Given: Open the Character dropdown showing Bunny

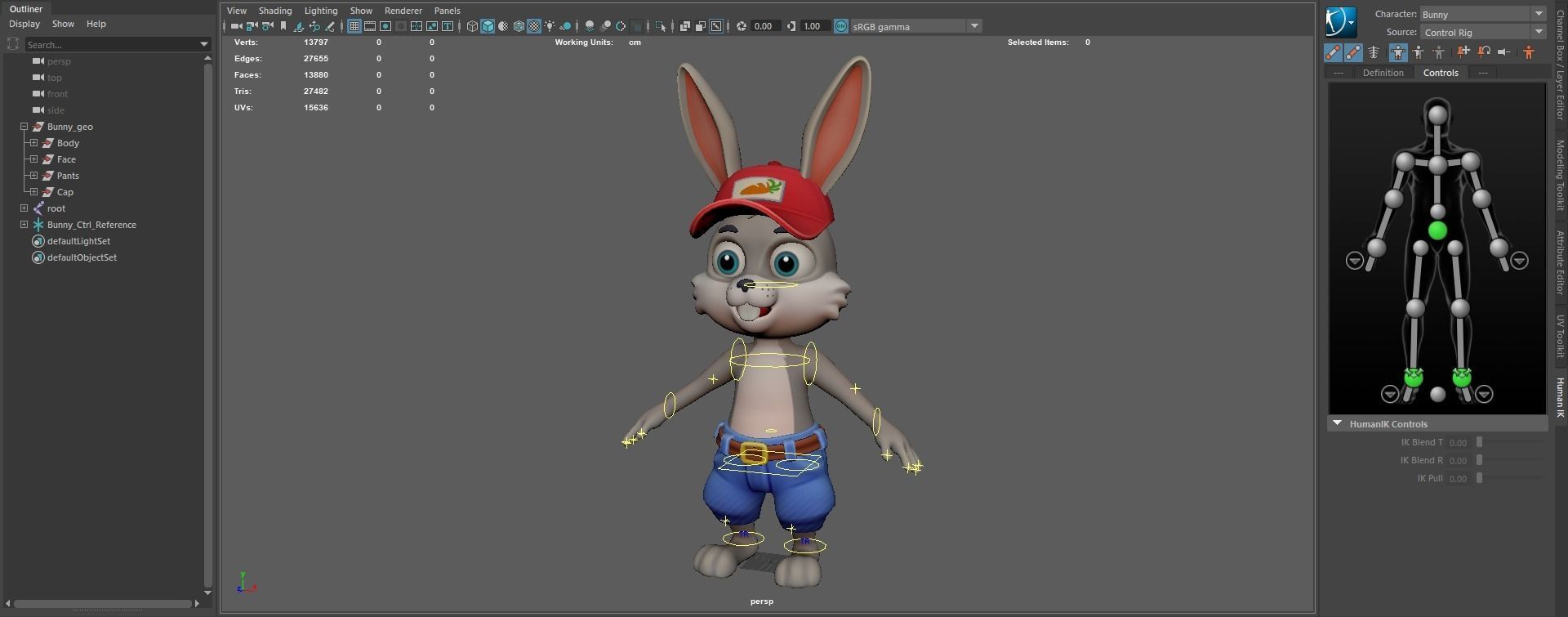Looking at the screenshot, I should (x=1482, y=14).
